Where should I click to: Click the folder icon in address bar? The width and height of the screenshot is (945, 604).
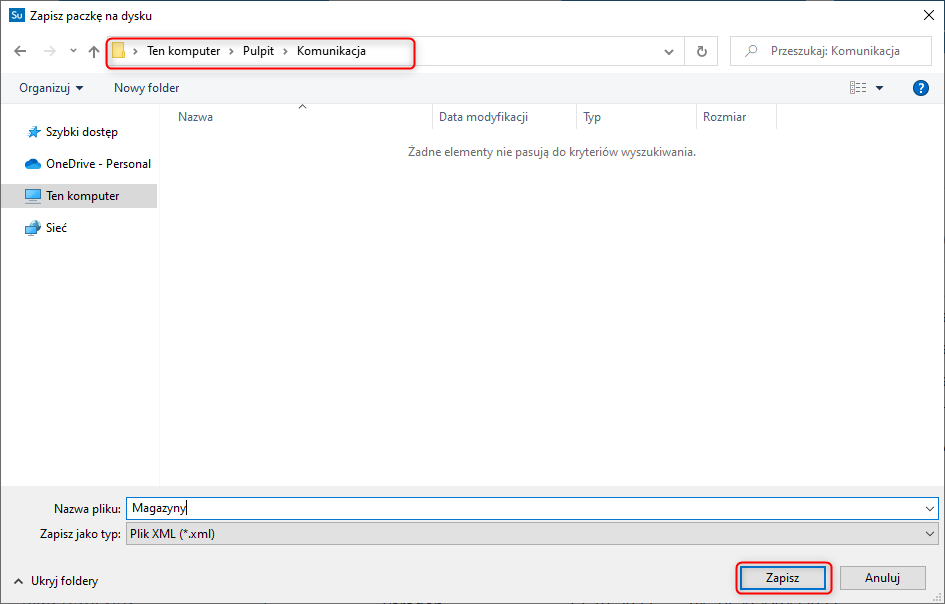119,51
